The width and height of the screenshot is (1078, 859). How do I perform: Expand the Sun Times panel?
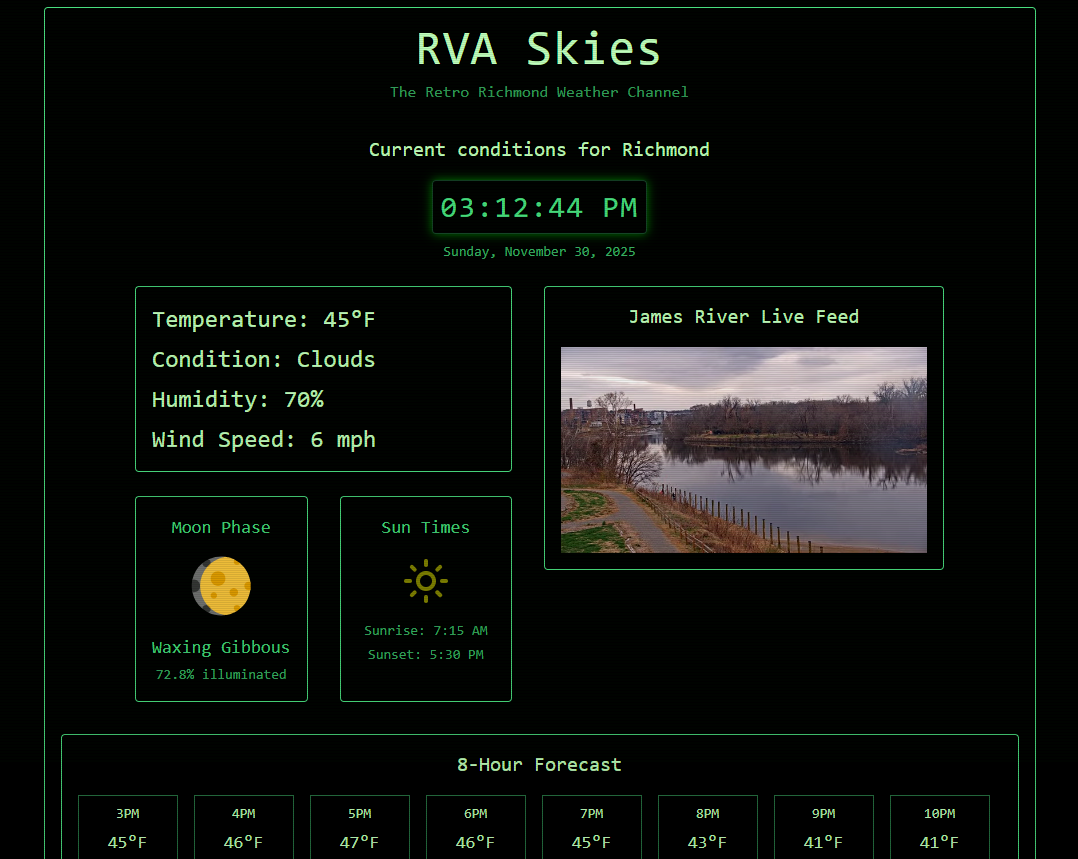(x=425, y=598)
